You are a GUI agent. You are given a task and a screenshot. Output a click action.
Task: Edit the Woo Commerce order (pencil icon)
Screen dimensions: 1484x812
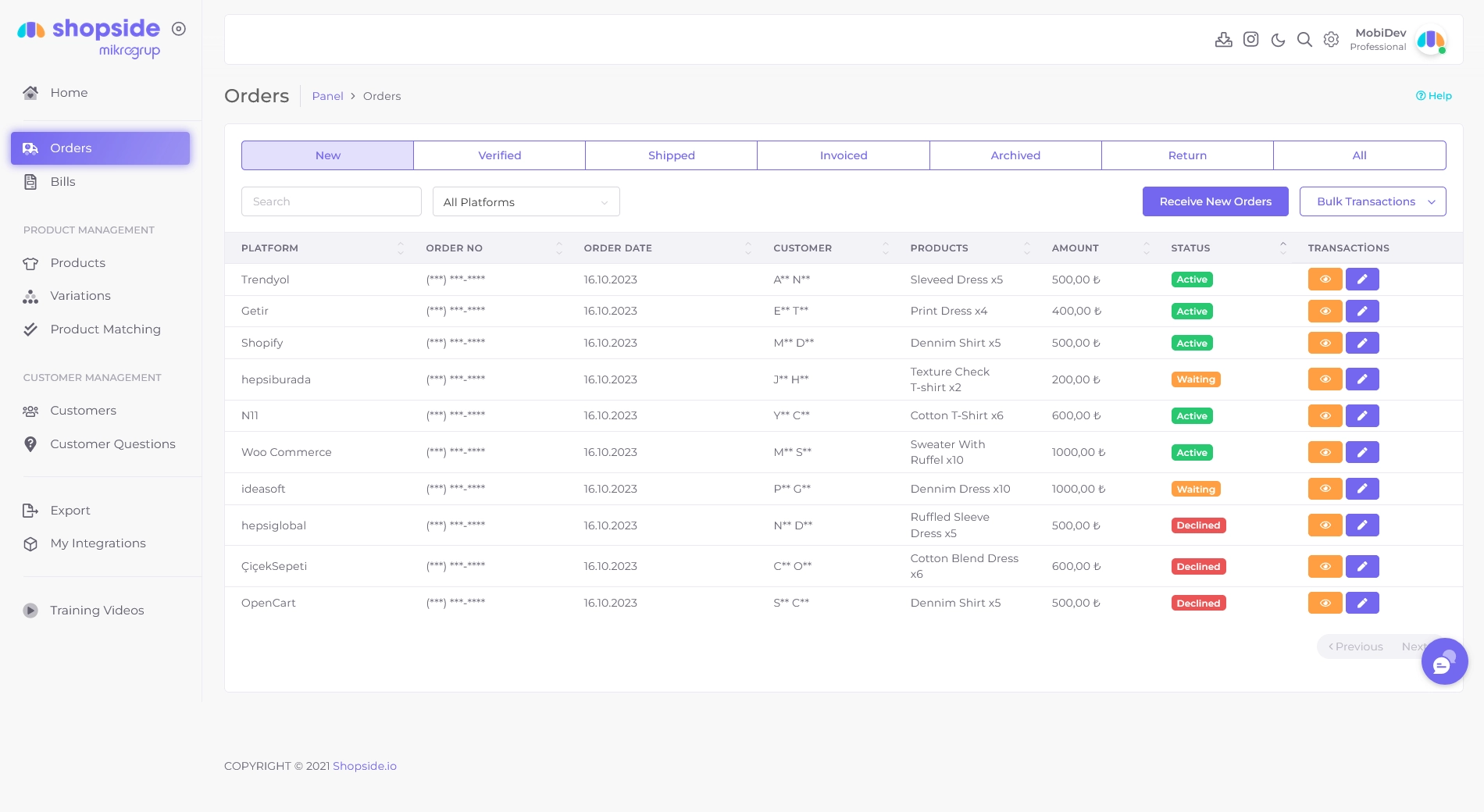pyautogui.click(x=1362, y=452)
